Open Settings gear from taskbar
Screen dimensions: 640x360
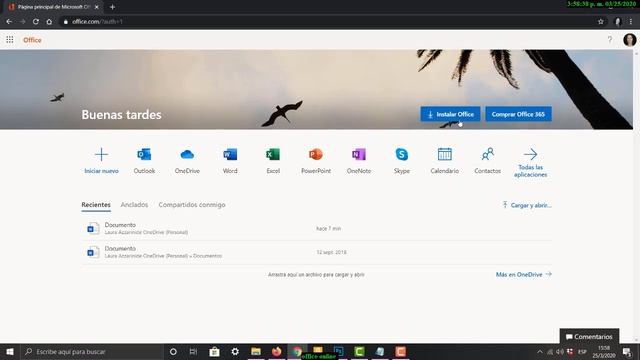[235, 351]
